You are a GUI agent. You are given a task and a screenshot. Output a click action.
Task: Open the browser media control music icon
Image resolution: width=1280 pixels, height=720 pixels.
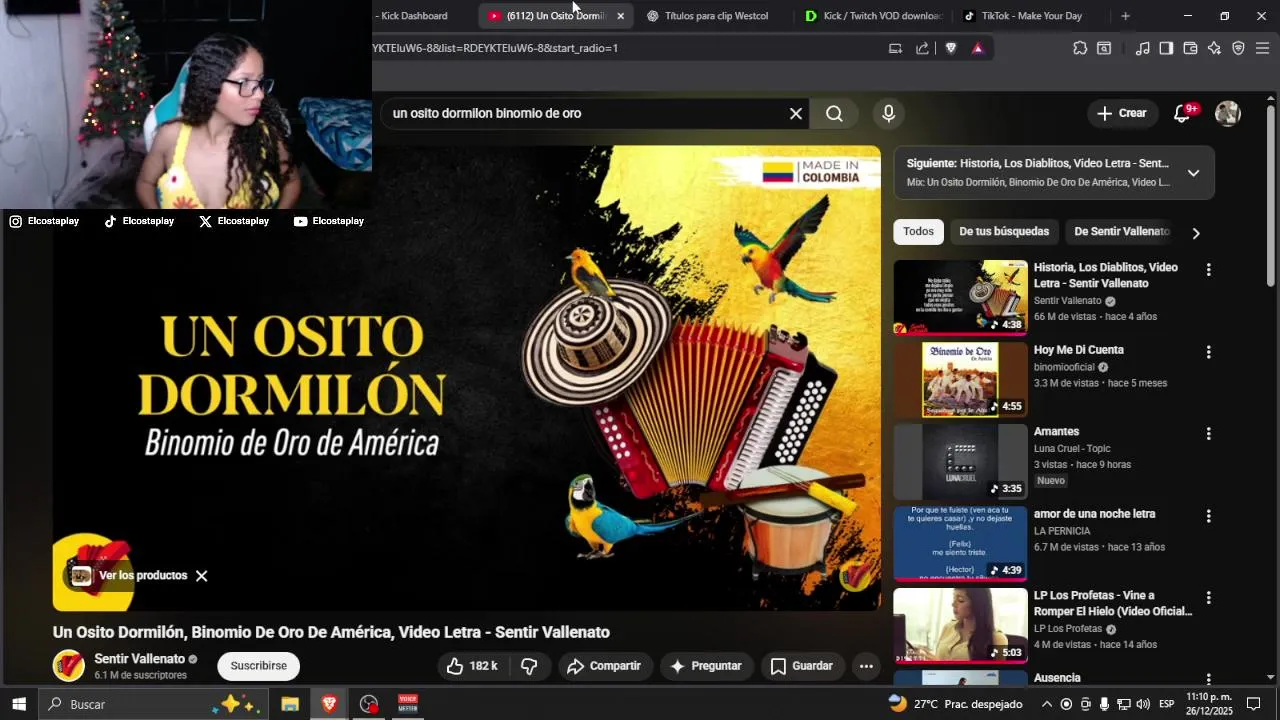pos(1142,48)
